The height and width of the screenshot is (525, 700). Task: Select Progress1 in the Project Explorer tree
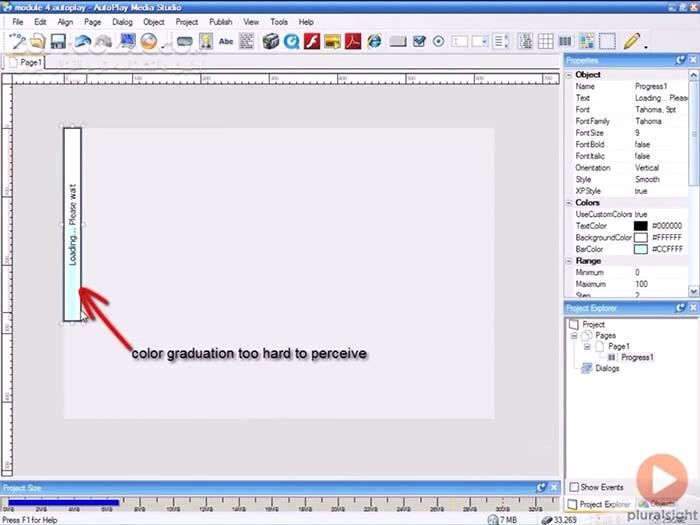637,357
